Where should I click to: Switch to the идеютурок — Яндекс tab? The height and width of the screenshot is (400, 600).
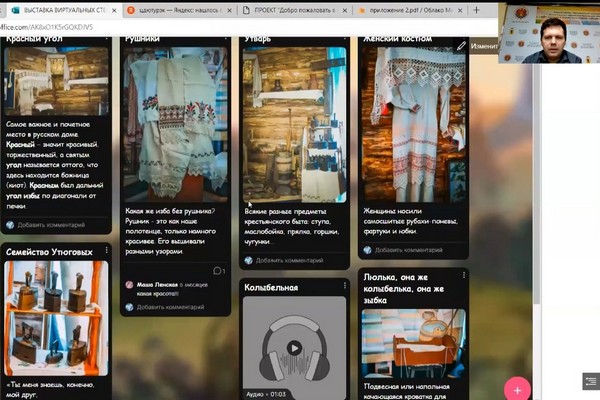pos(180,10)
